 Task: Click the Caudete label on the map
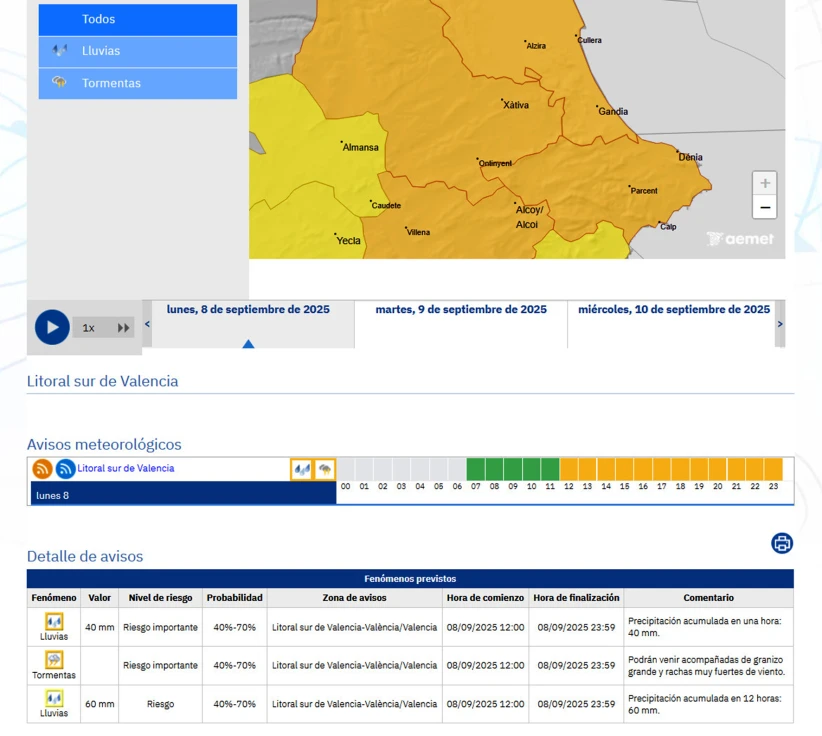click(x=386, y=205)
